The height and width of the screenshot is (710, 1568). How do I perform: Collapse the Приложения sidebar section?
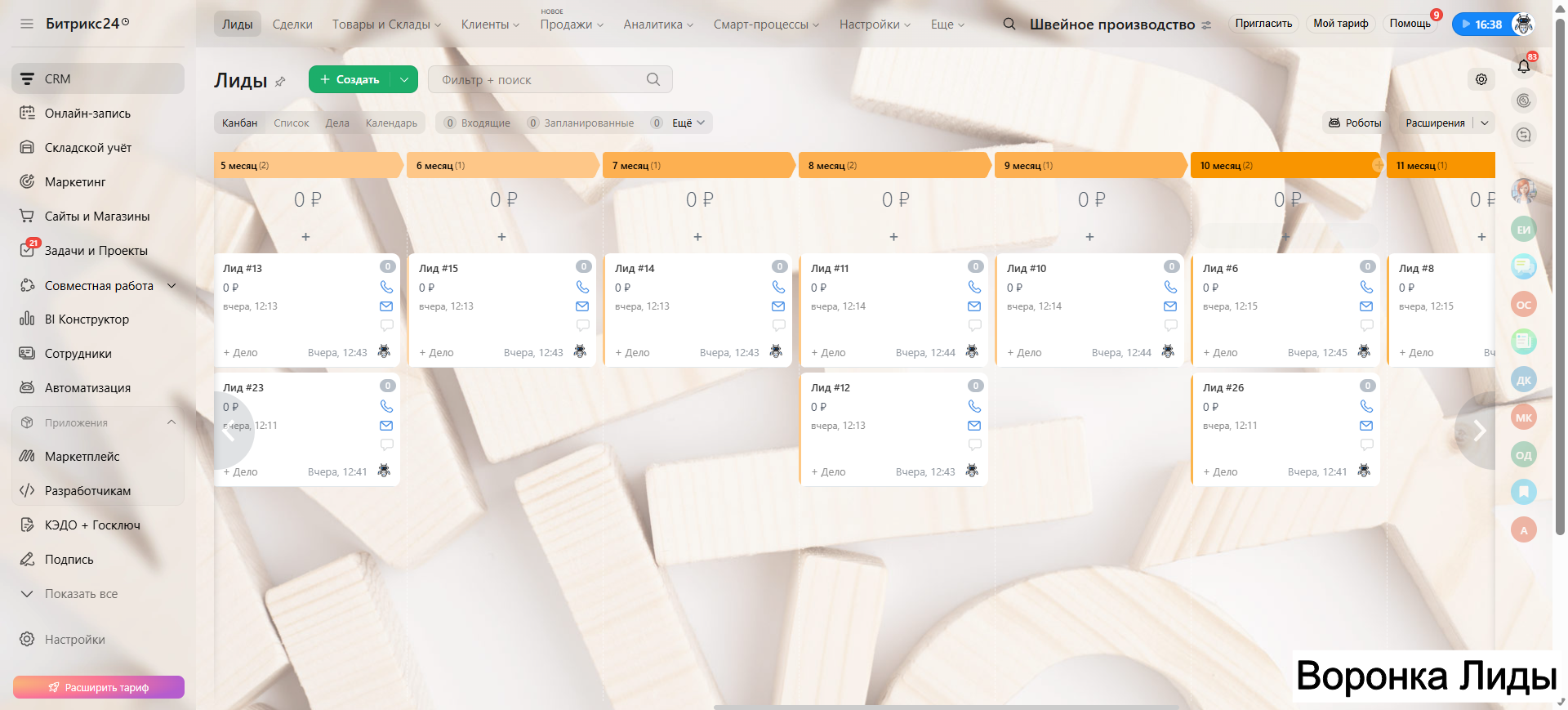tap(171, 422)
